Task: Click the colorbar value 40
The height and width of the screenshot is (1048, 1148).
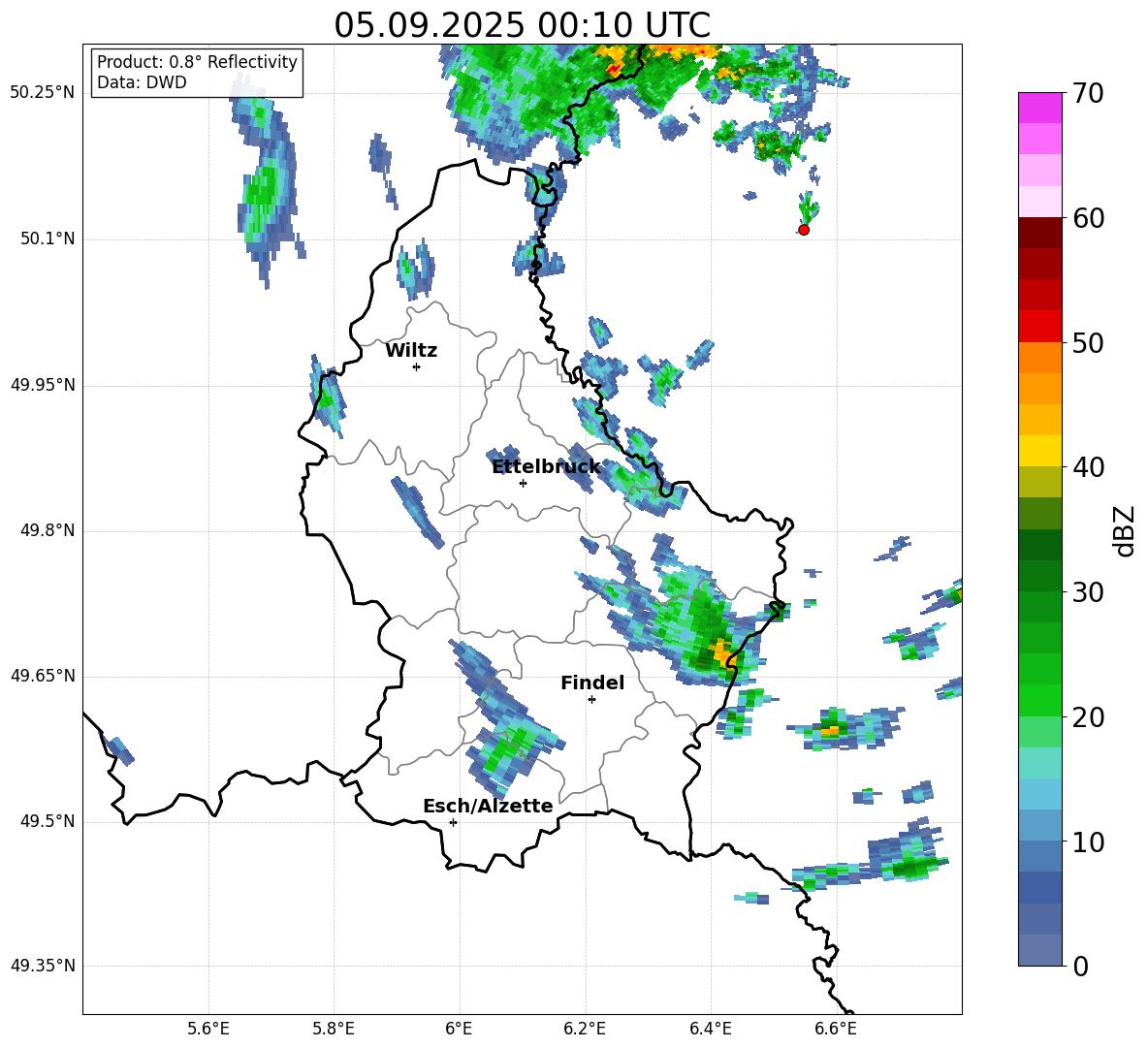Action: tap(1088, 467)
